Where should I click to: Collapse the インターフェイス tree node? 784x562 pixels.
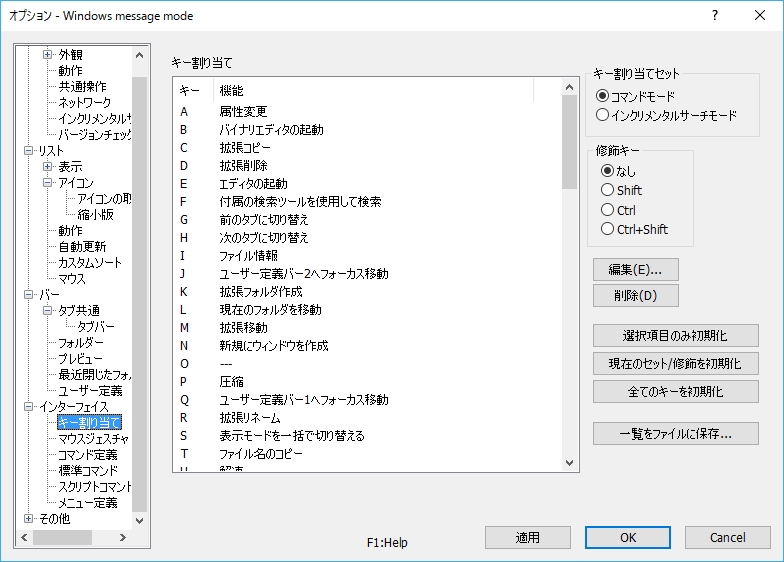coord(28,406)
